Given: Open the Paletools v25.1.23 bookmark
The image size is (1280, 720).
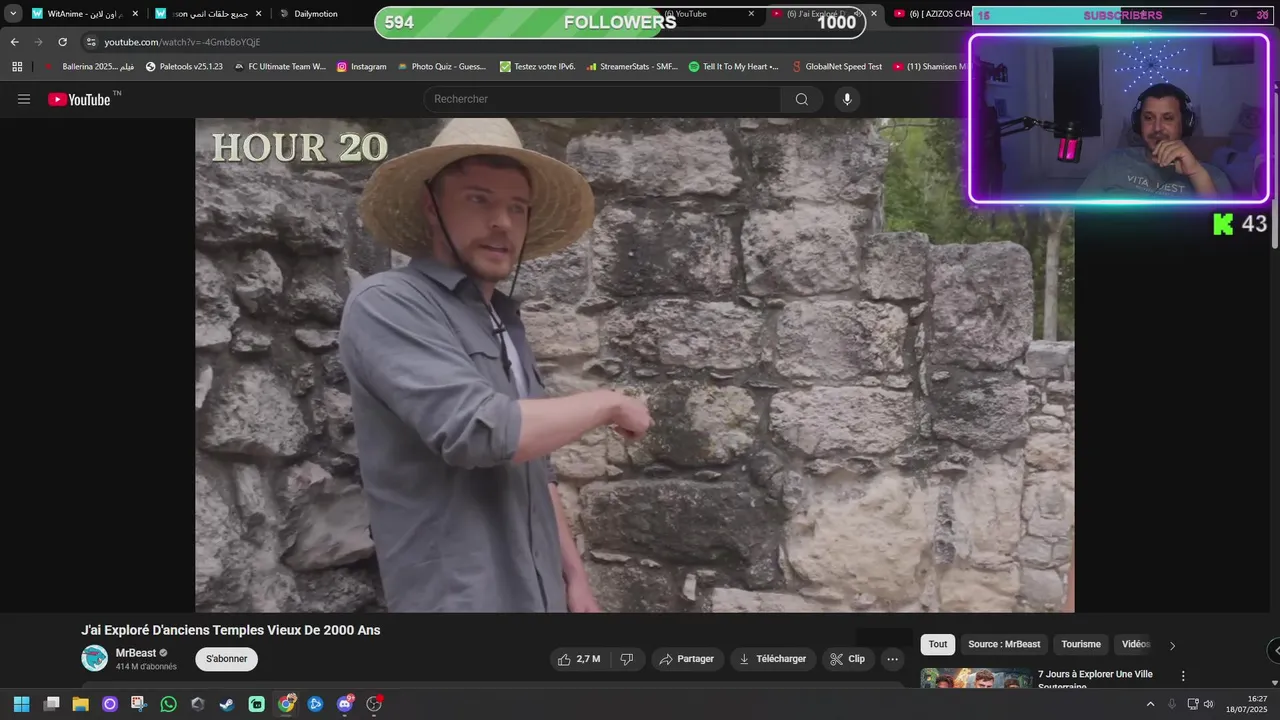Looking at the screenshot, I should point(184,67).
